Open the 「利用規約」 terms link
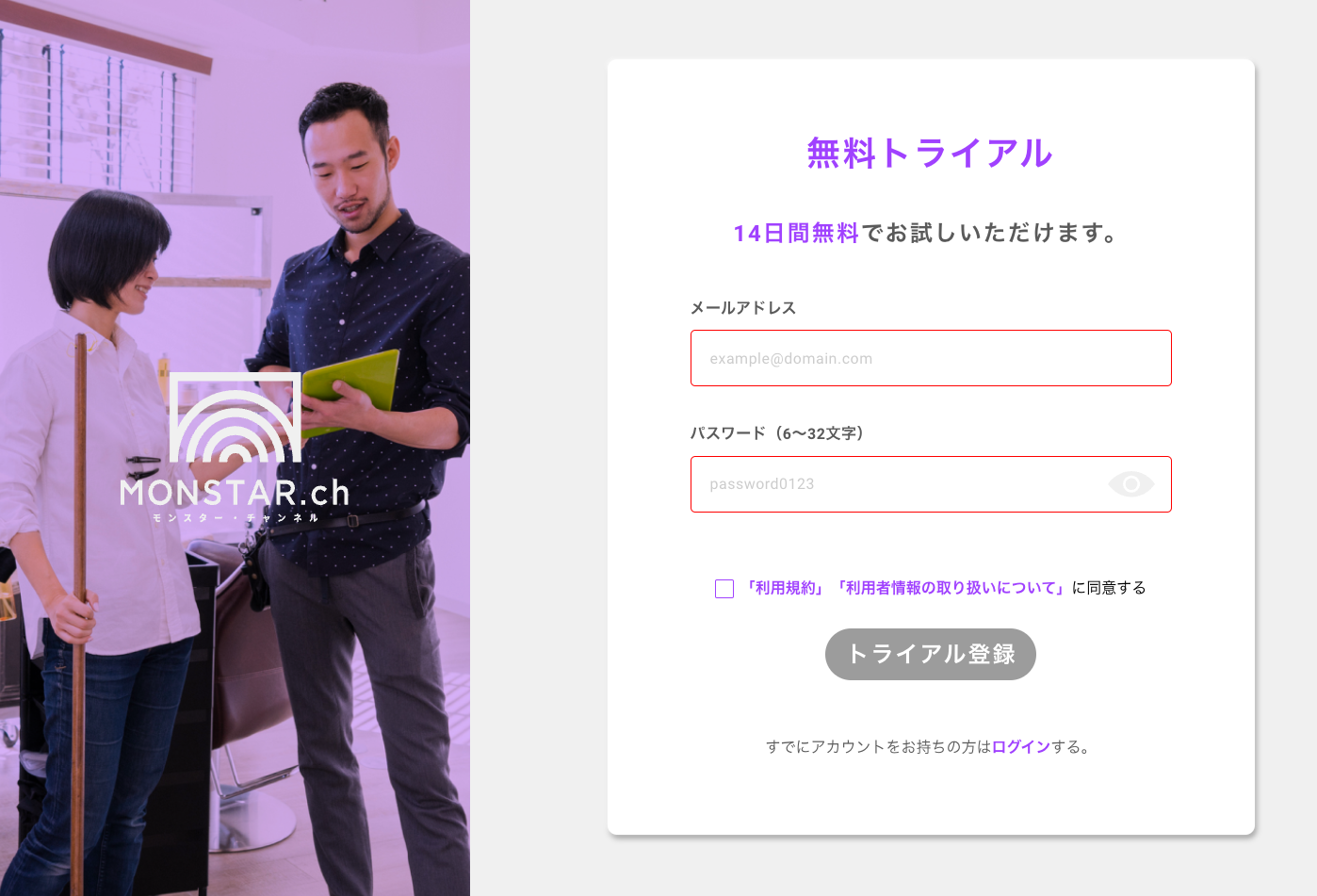Screen dimensions: 1317x896 pos(785,588)
